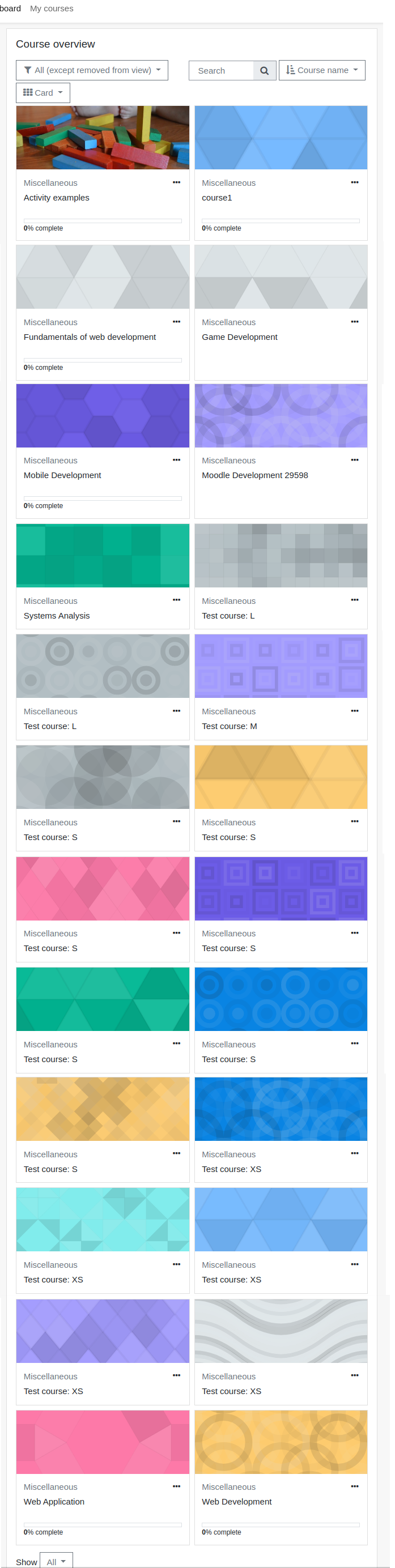Open three-dot menu for Web Development card
This screenshot has height=1568, width=395.
[355, 1486]
